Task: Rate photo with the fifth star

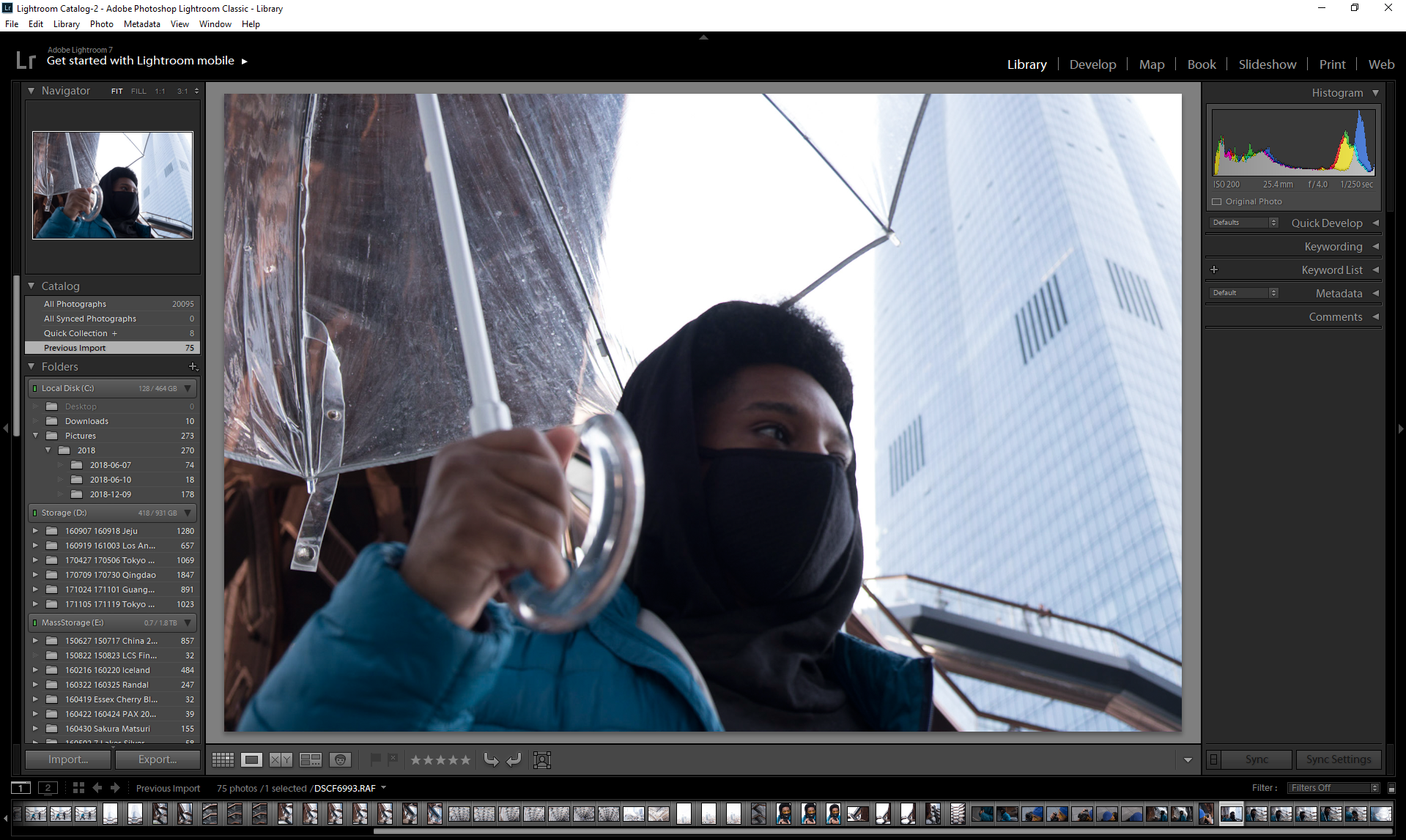Action: (465, 760)
